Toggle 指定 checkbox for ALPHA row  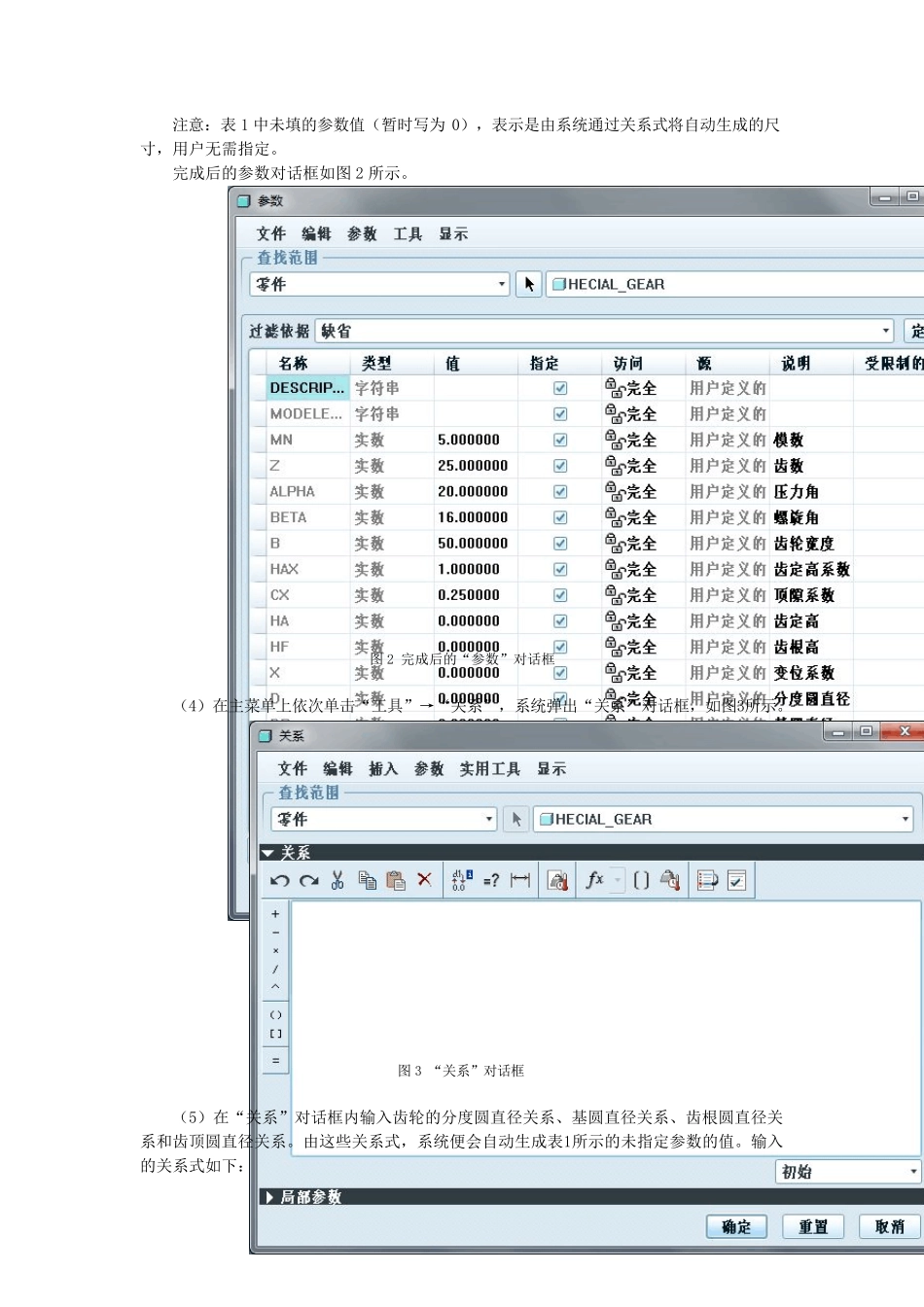(560, 492)
